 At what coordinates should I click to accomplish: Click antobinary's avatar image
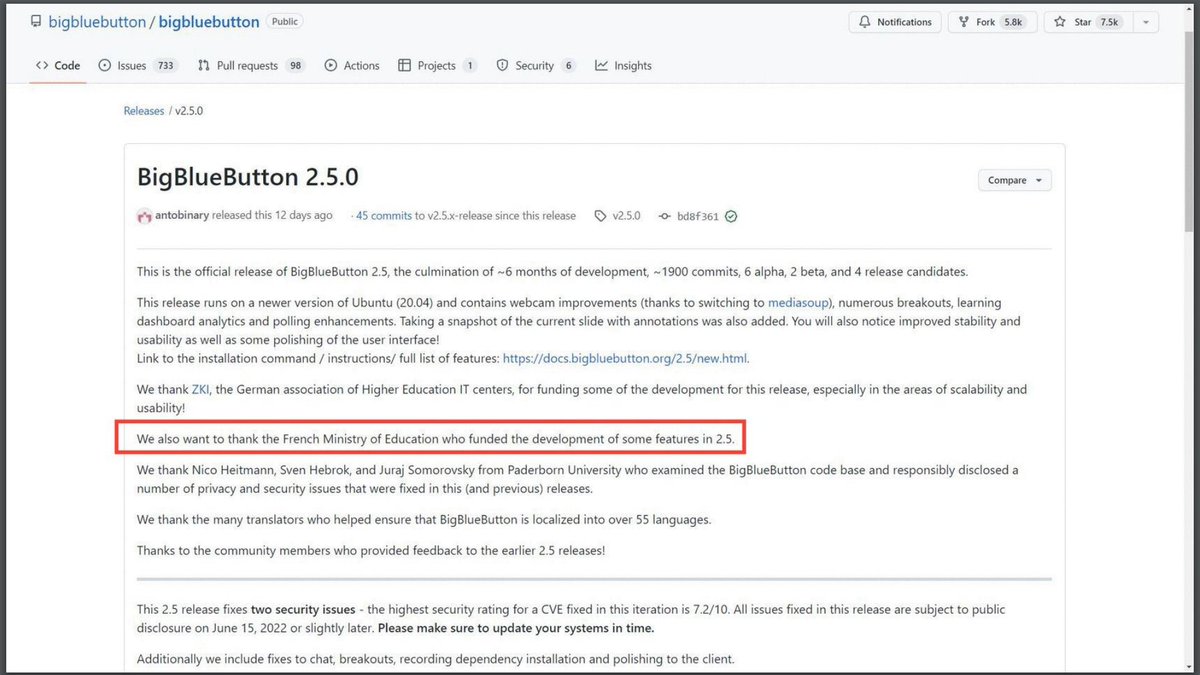(145, 216)
